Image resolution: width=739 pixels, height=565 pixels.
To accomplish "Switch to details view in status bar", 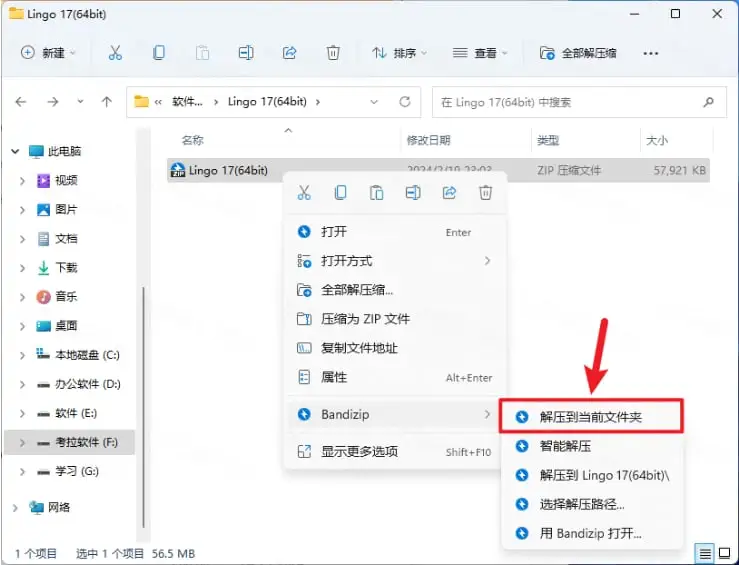I will (705, 554).
